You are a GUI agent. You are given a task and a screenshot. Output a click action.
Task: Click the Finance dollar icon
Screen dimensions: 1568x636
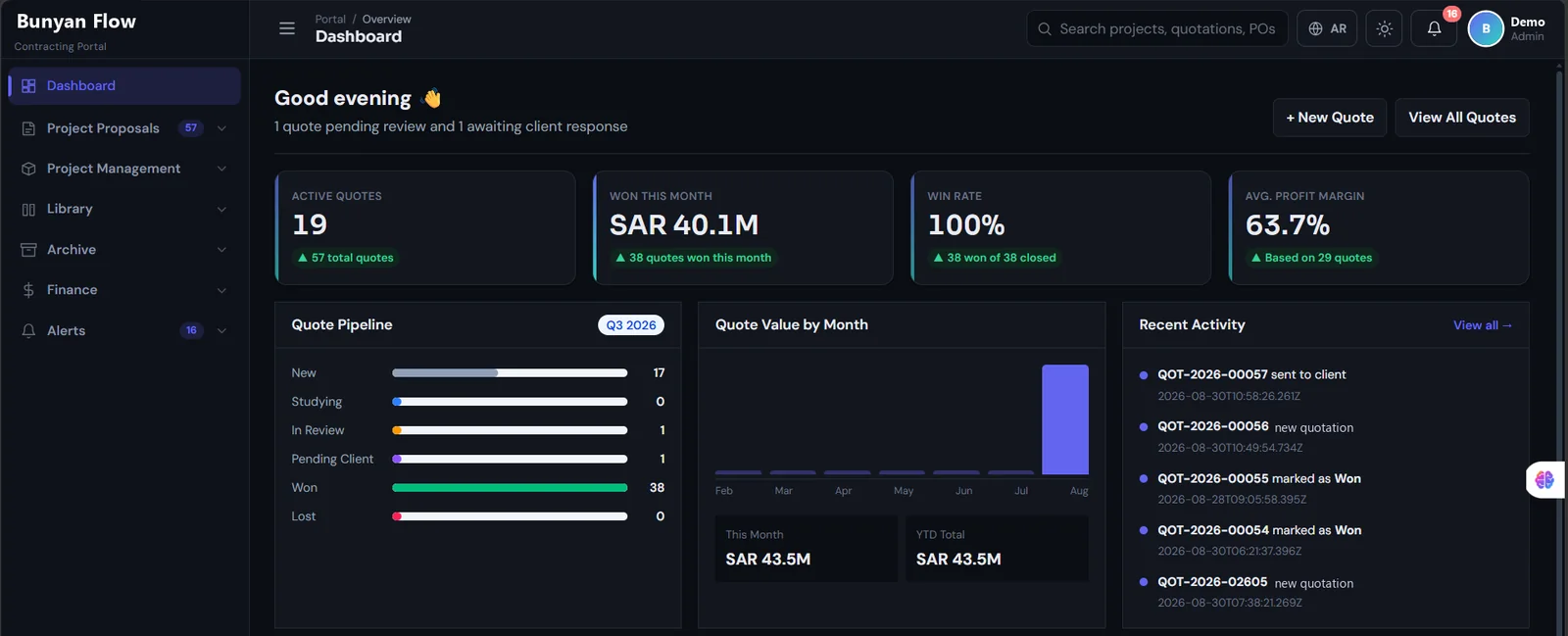28,290
